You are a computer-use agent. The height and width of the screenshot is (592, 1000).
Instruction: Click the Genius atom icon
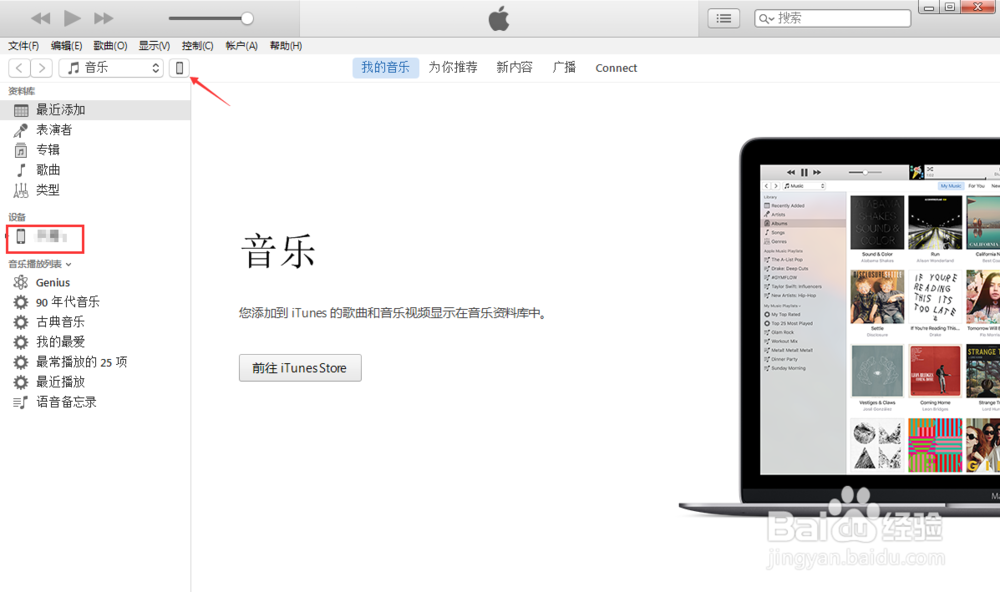coord(21,282)
